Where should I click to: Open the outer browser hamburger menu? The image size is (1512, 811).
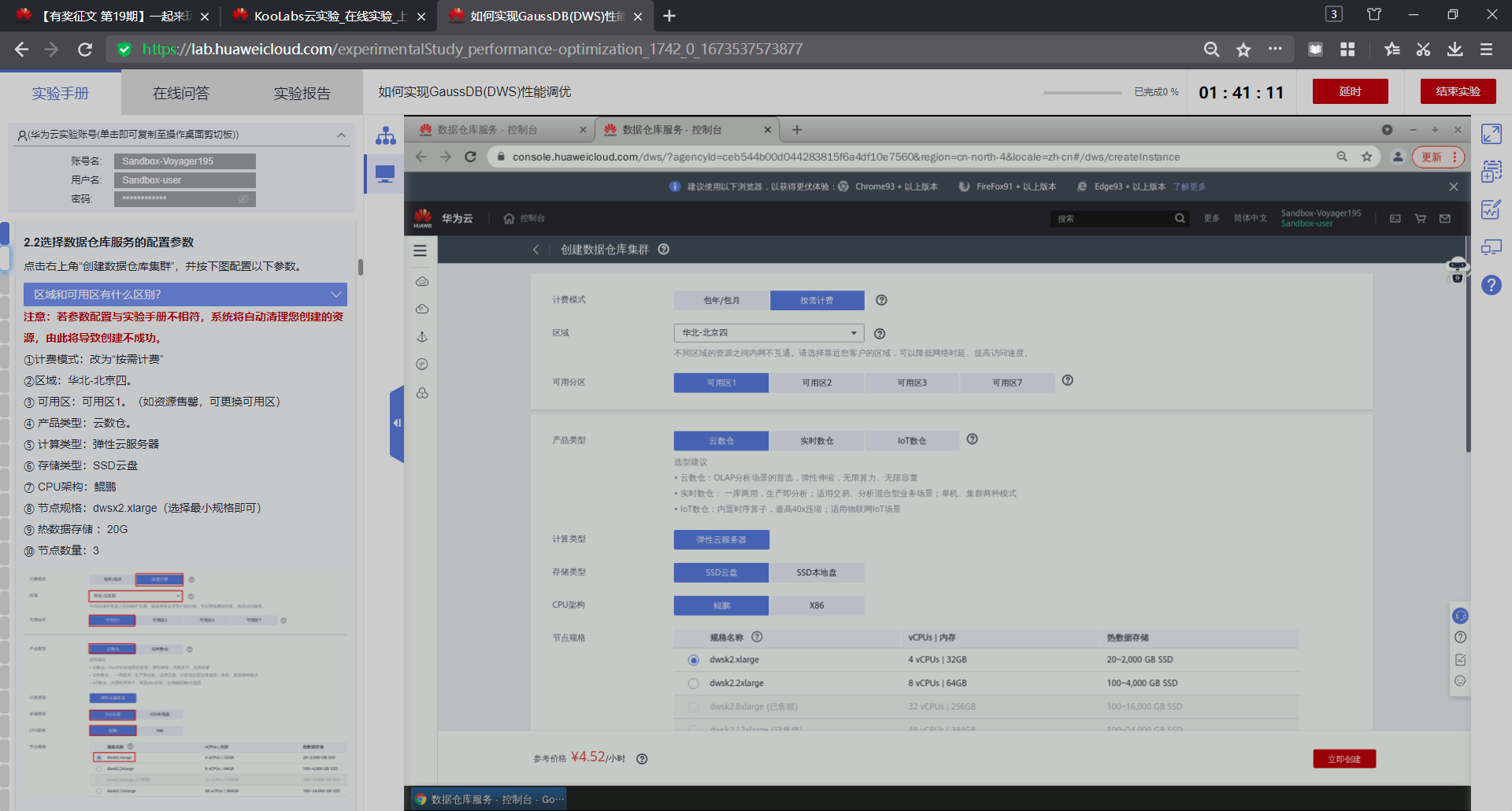point(1487,50)
